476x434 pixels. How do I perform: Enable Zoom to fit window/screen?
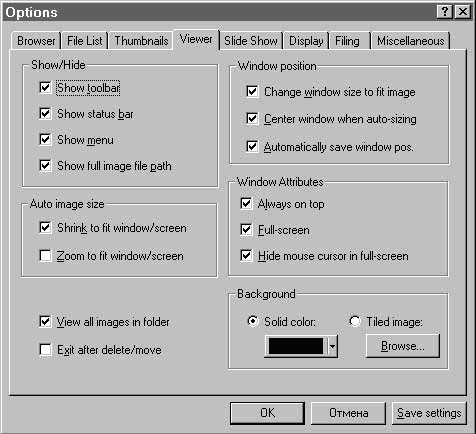[45, 256]
